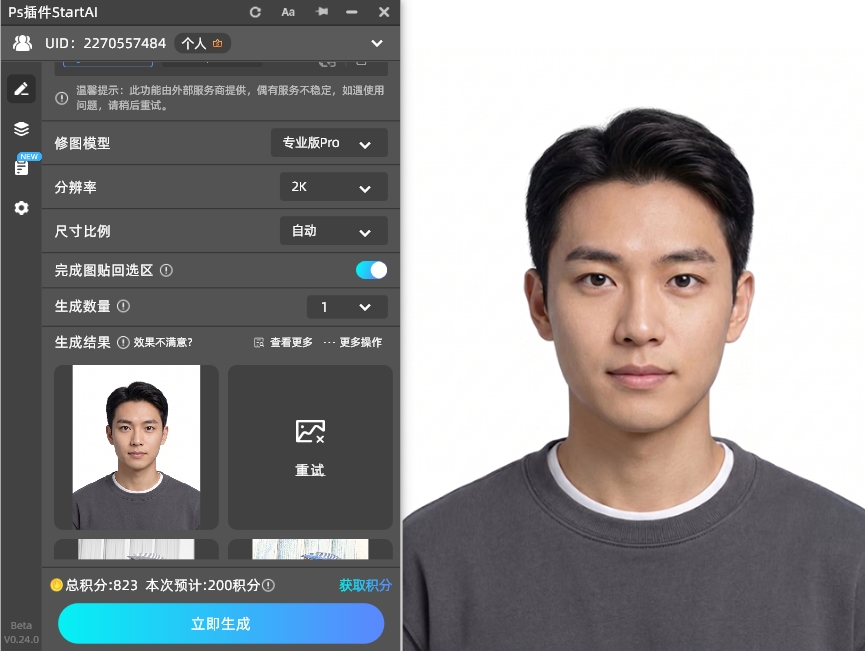
Task: Pin the StartAI plugin window
Action: click(320, 12)
